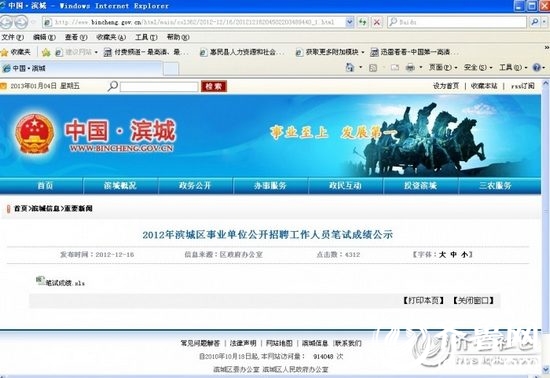Open the 付费频道 favorites bar link
This screenshot has height=378, width=550.
coord(147,52)
